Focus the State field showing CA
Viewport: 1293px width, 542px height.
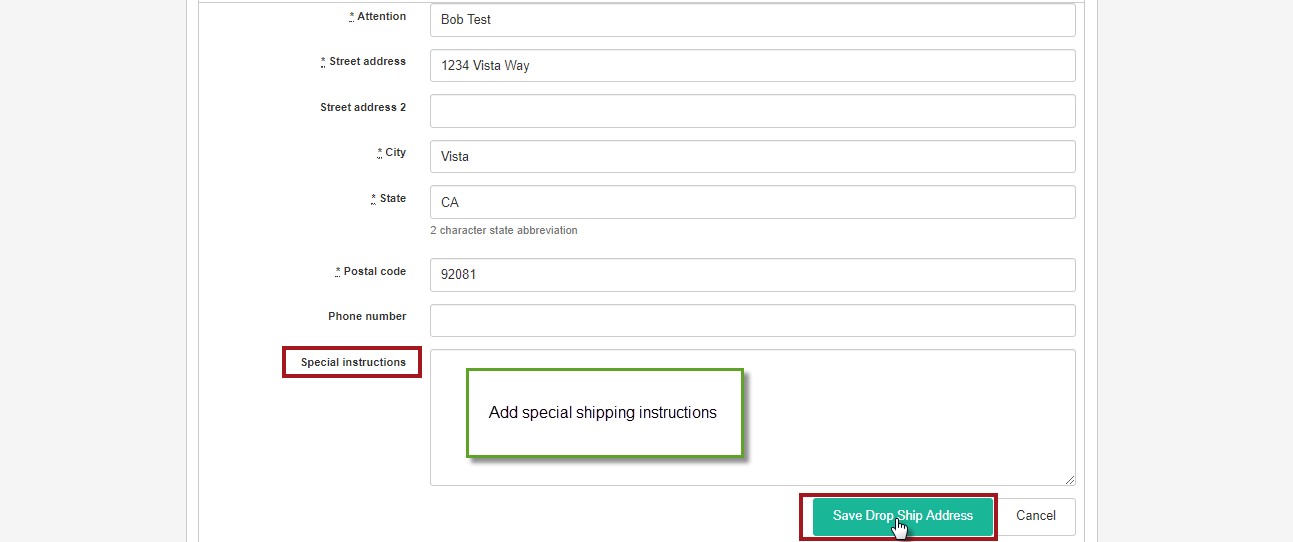752,202
